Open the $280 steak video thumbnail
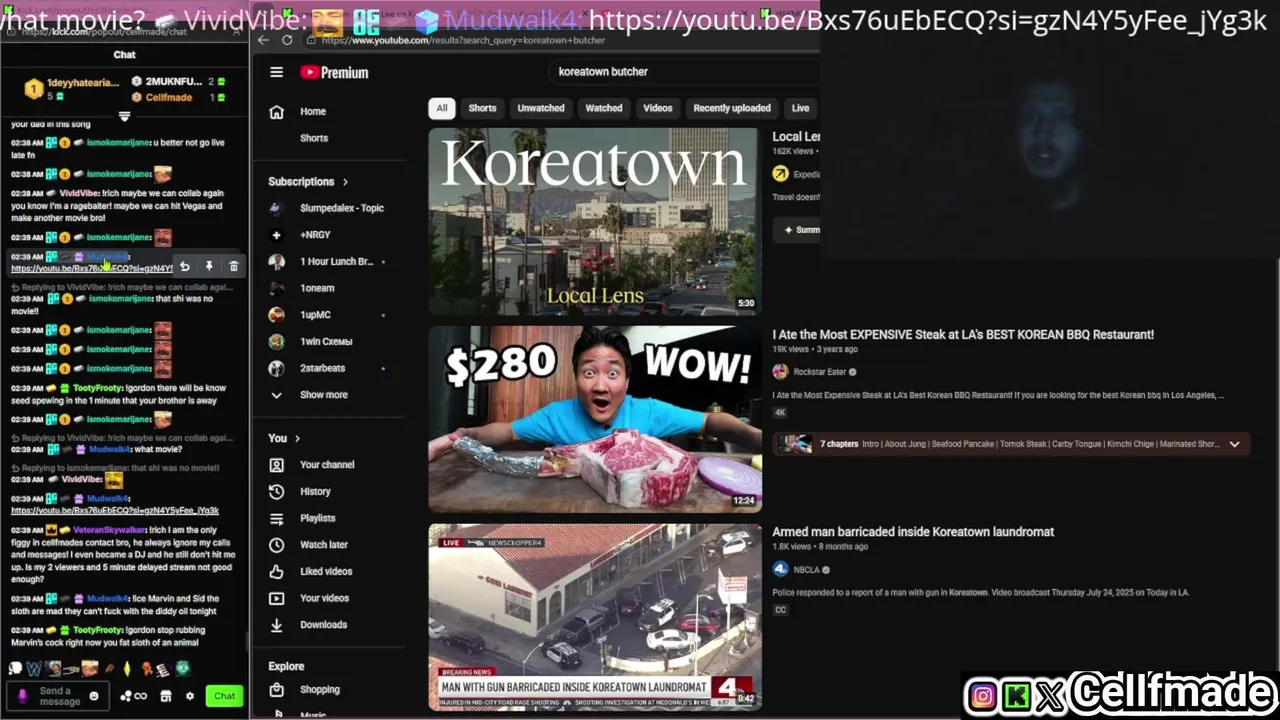Screen dimensions: 1280x720 [x=595, y=419]
